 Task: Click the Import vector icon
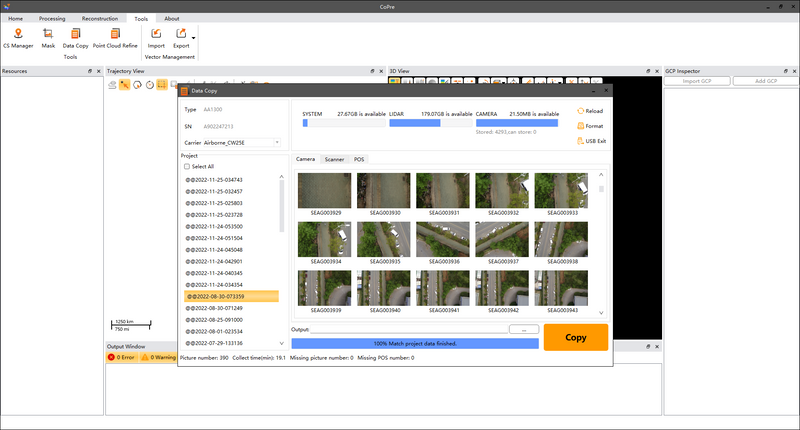(156, 34)
